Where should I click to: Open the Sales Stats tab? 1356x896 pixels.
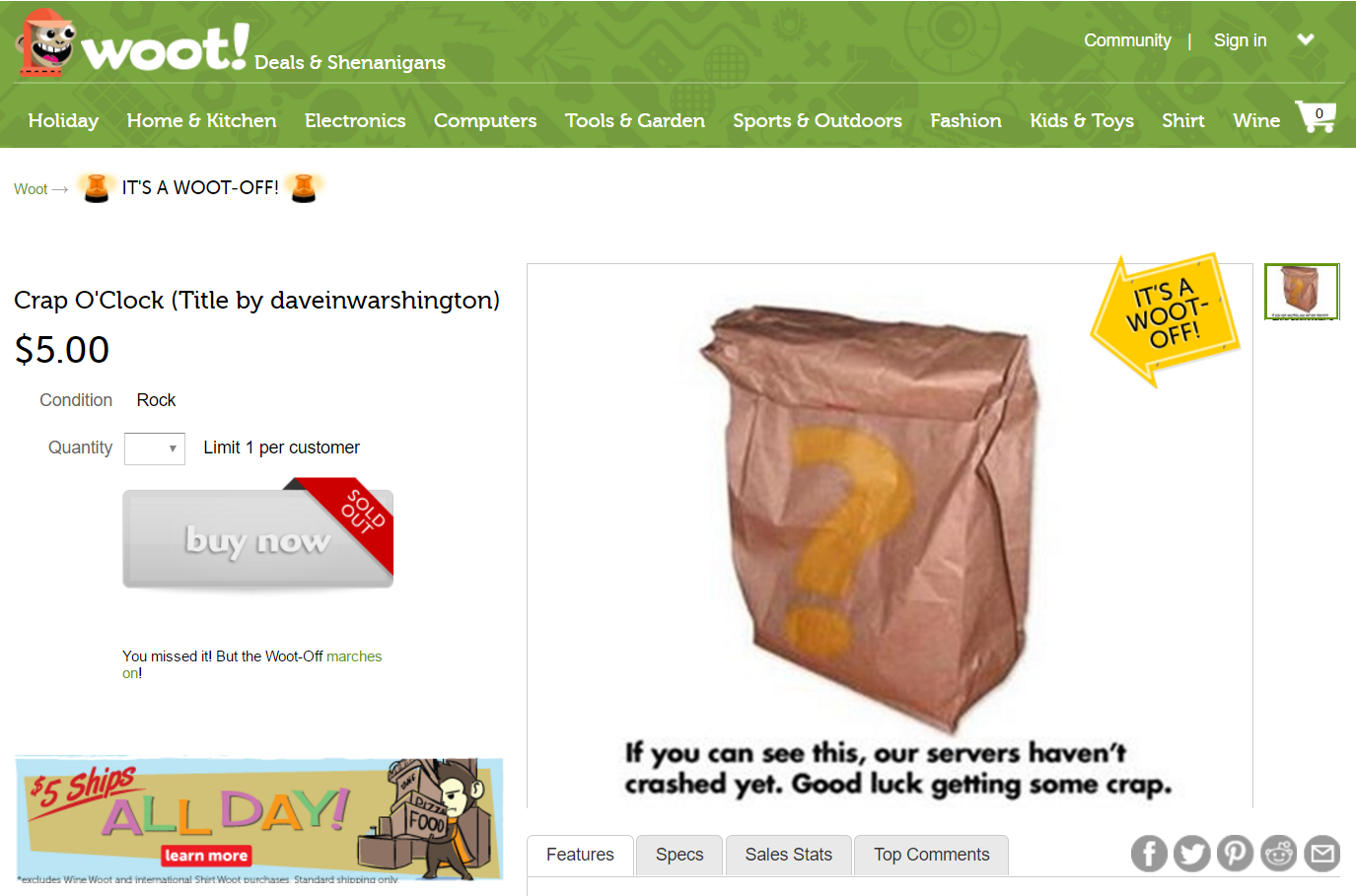tap(789, 855)
